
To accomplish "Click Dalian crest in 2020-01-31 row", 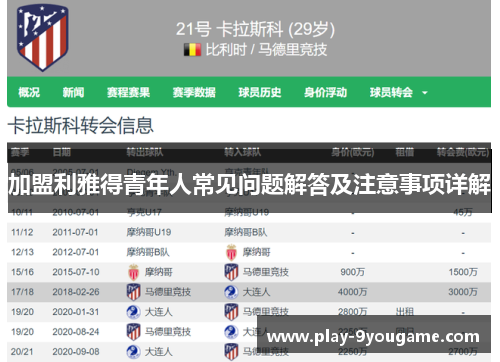I will tap(133, 312).
